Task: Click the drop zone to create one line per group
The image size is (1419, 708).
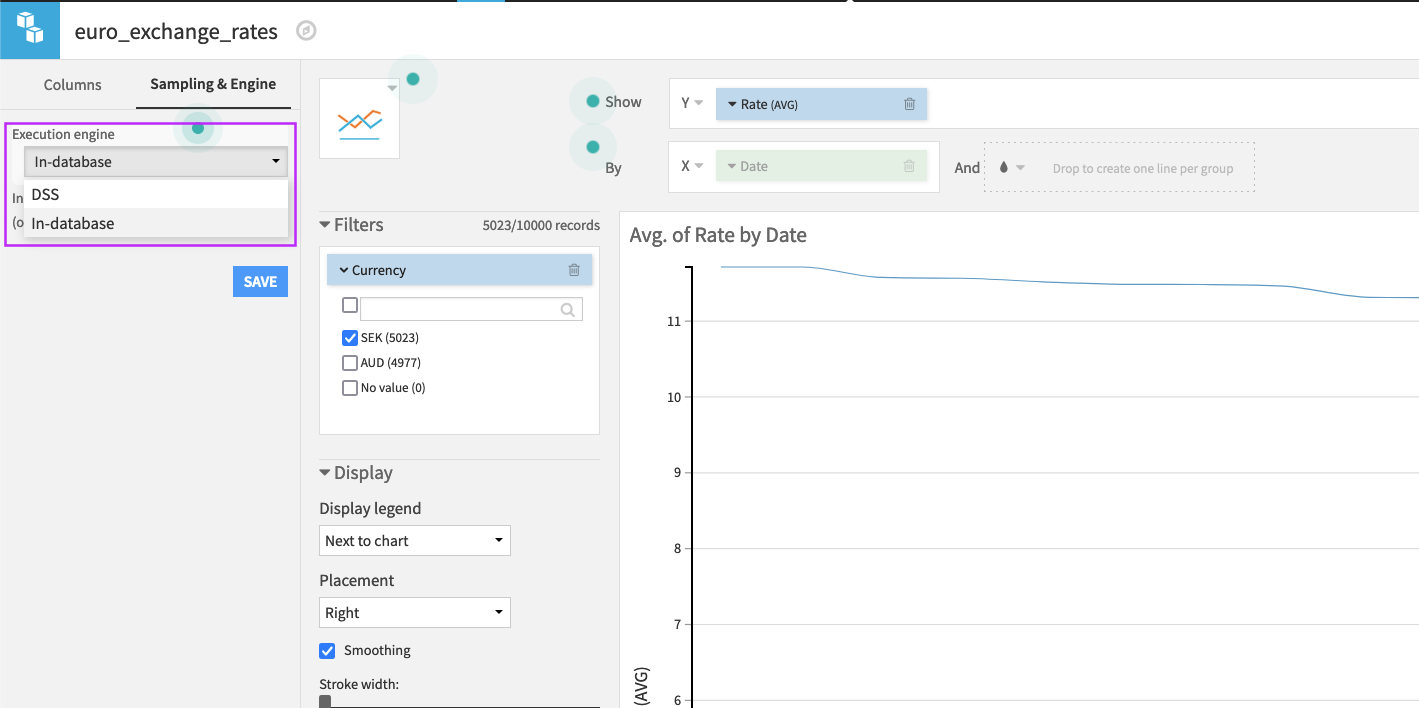Action: [1119, 167]
